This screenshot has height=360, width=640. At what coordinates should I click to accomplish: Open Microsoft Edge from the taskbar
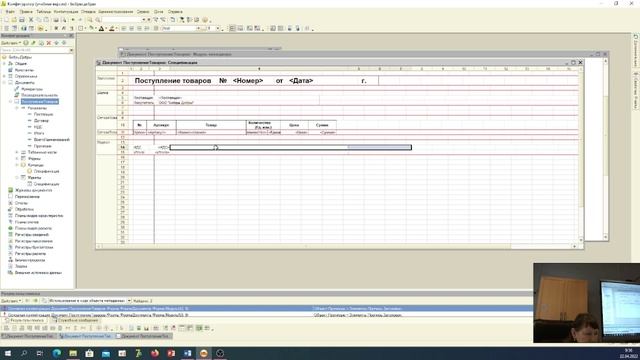pos(56,353)
